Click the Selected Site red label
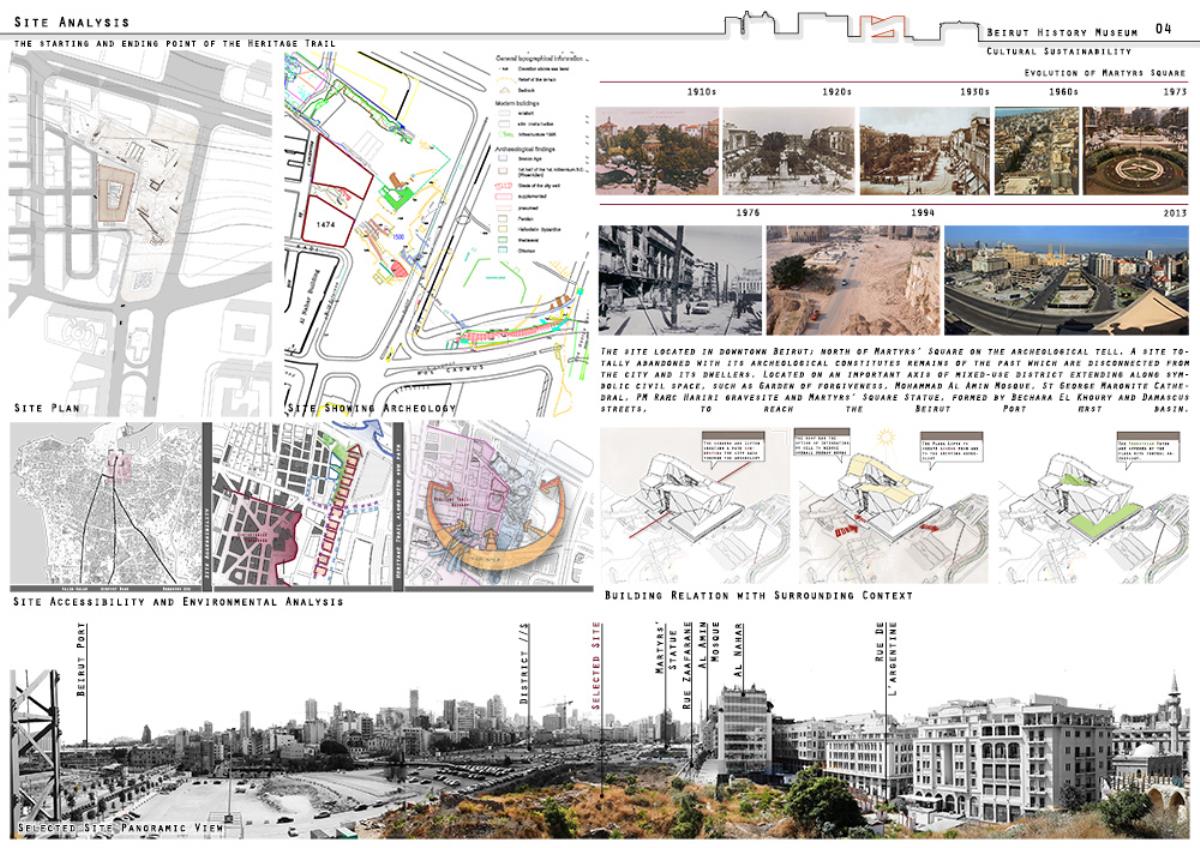The image size is (1200, 848). (597, 665)
